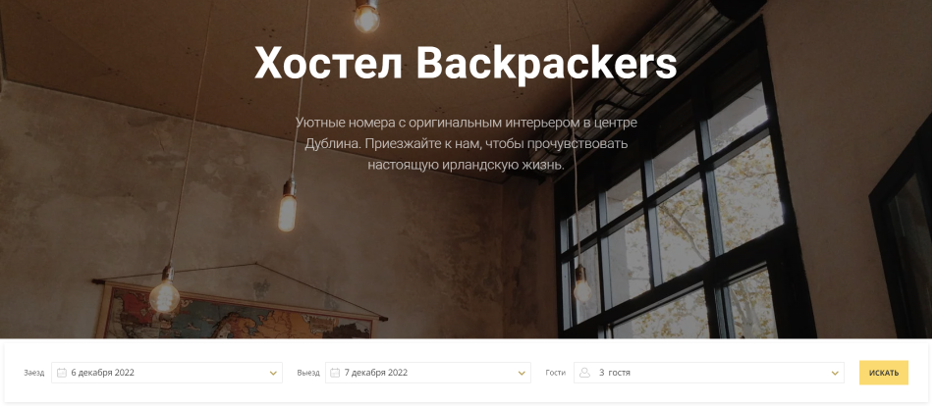Click the dark framed picture on the right wall

coord(901,238)
